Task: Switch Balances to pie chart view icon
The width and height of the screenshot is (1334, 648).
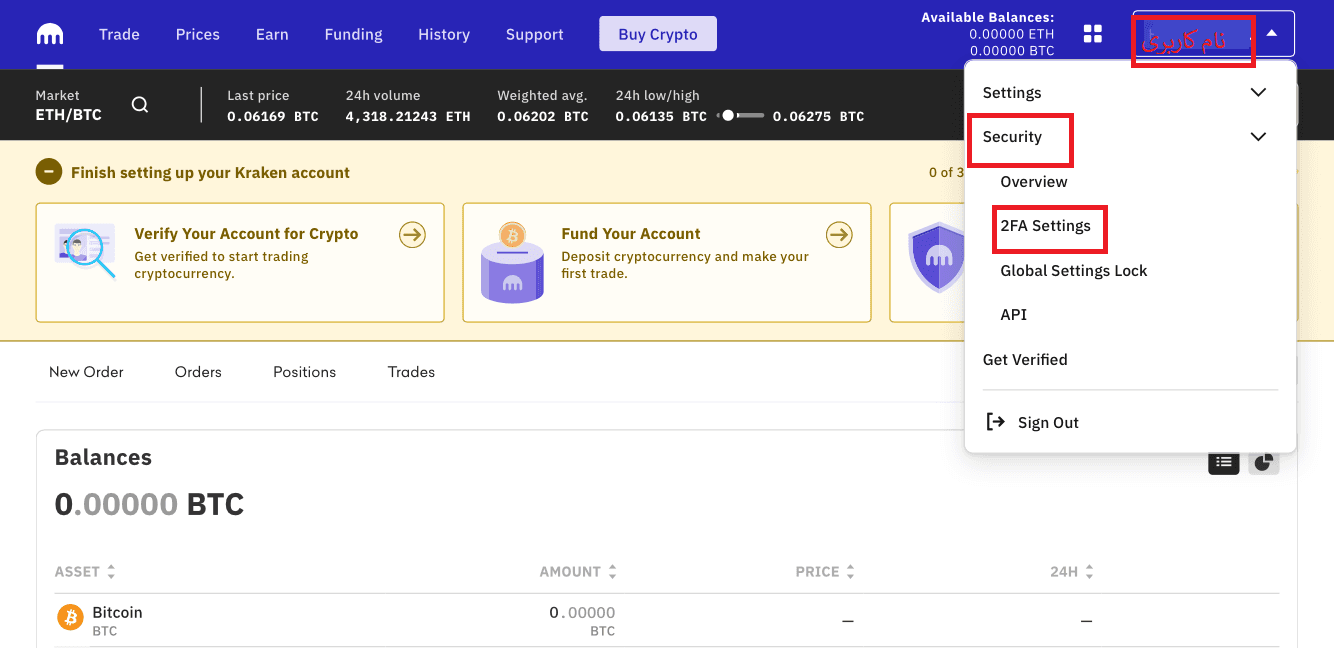Action: (x=1264, y=462)
